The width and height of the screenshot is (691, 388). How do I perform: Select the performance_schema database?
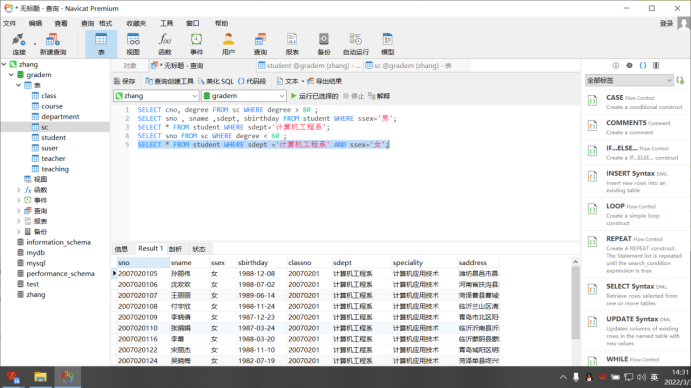point(60,274)
